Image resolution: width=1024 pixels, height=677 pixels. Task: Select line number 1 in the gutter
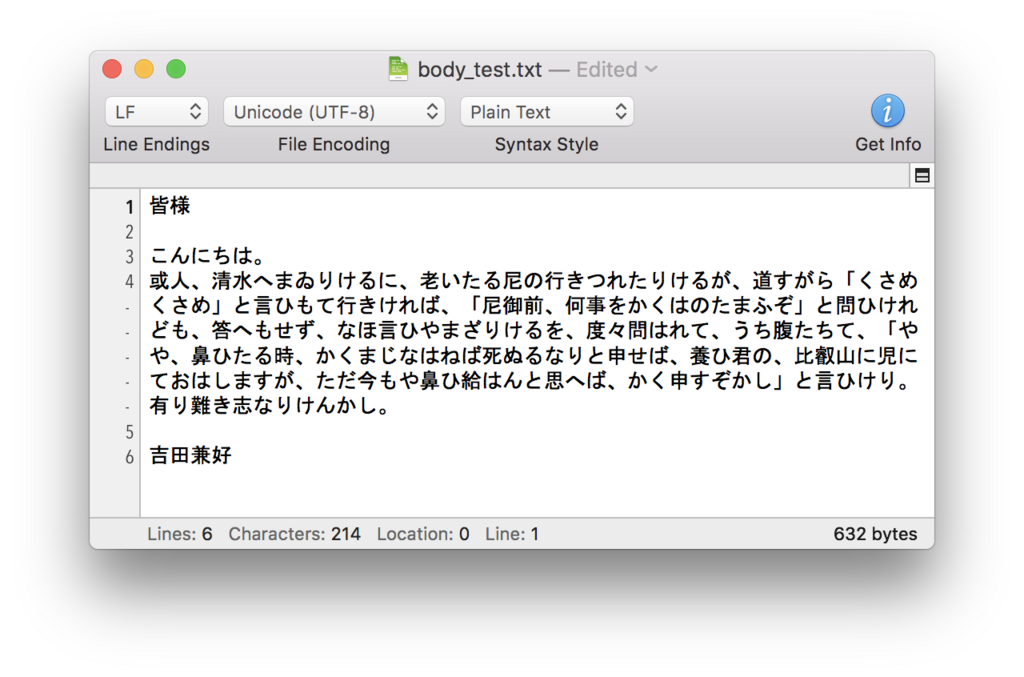(128, 206)
